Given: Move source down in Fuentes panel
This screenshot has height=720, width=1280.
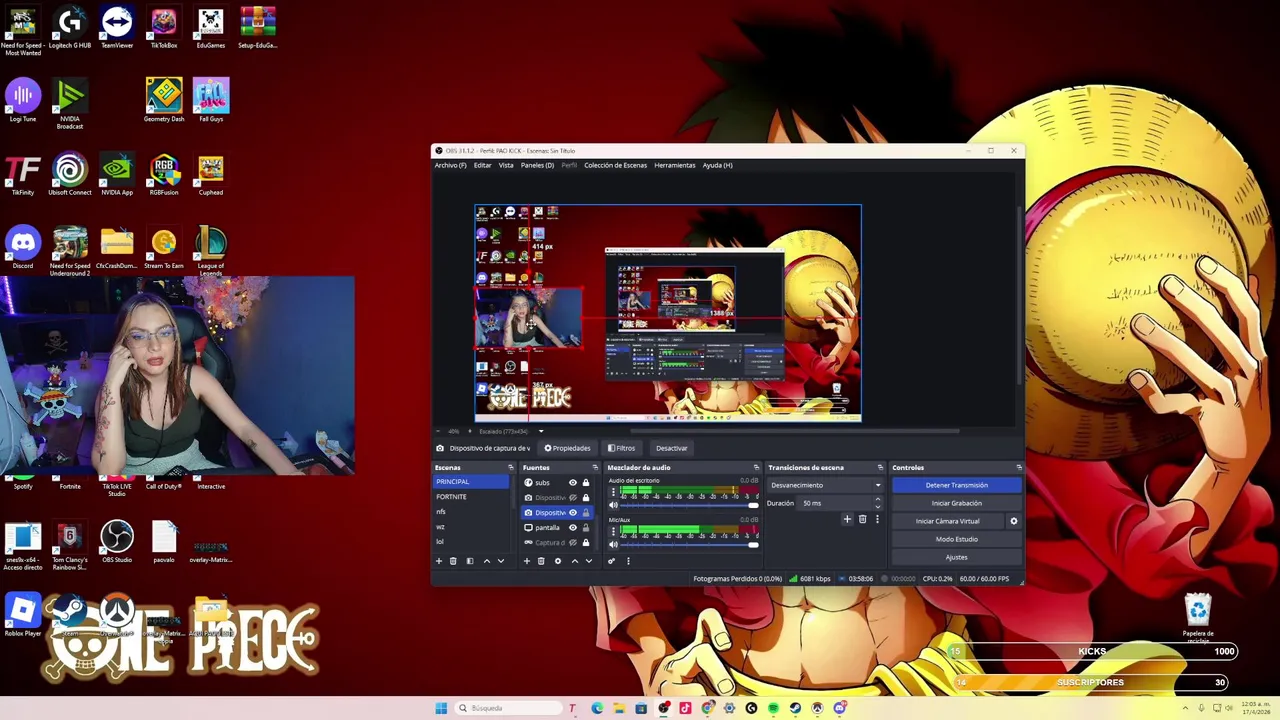Looking at the screenshot, I should pyautogui.click(x=589, y=561).
